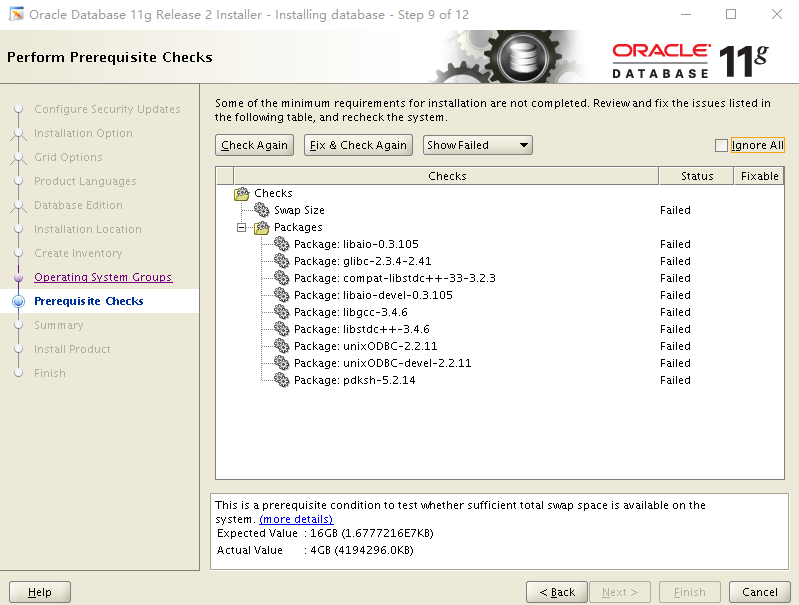
Task: Click the Actual Value 4GB text
Action: pyautogui.click(x=315, y=550)
